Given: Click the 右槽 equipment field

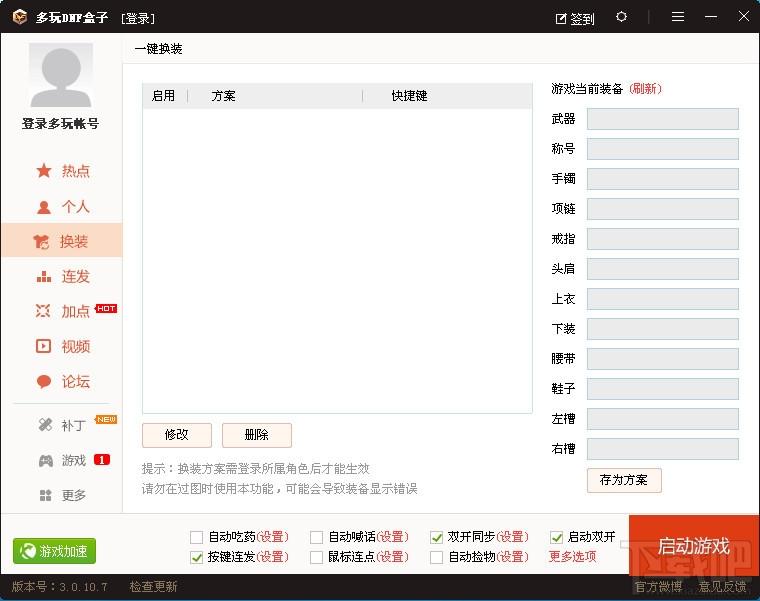Looking at the screenshot, I should (x=663, y=449).
